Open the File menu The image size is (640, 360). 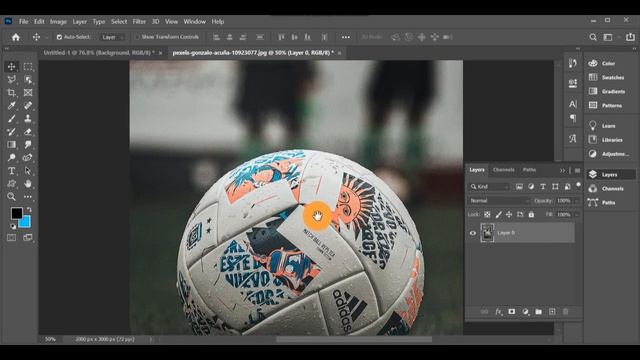pyautogui.click(x=24, y=22)
